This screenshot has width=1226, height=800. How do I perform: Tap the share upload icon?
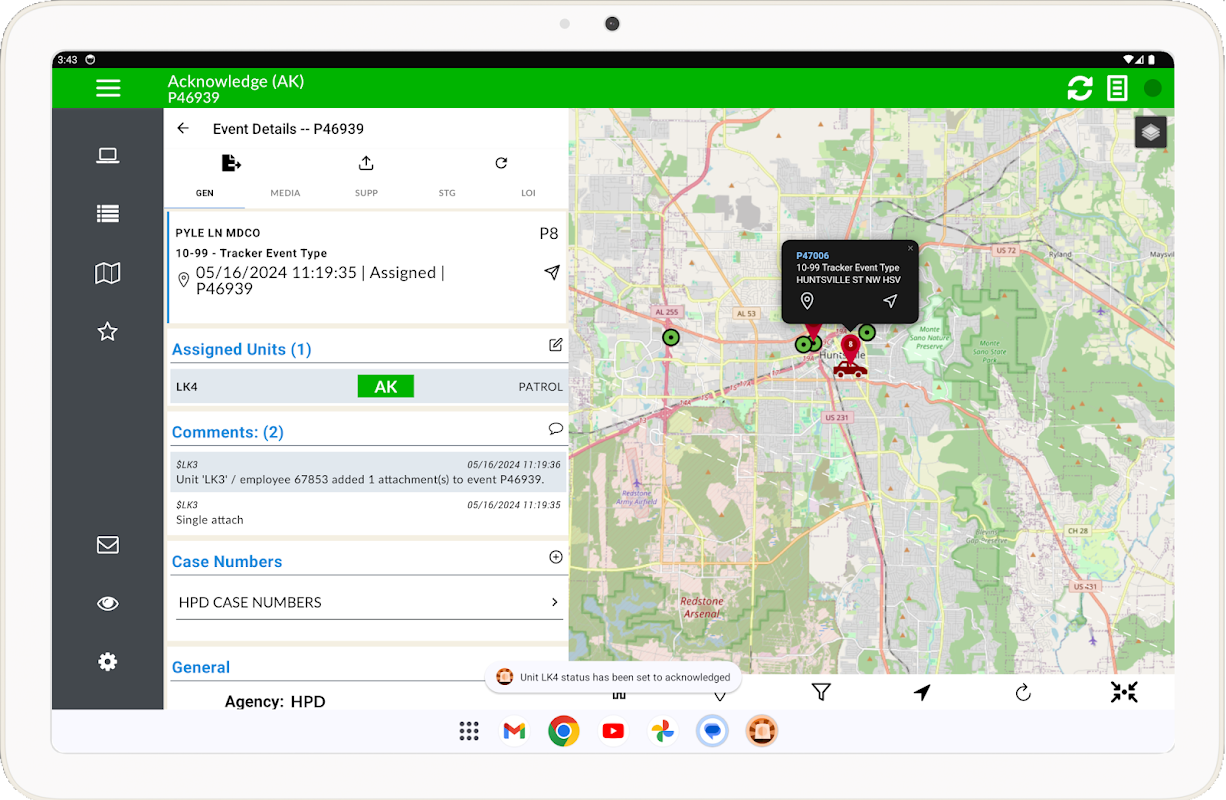pos(366,163)
